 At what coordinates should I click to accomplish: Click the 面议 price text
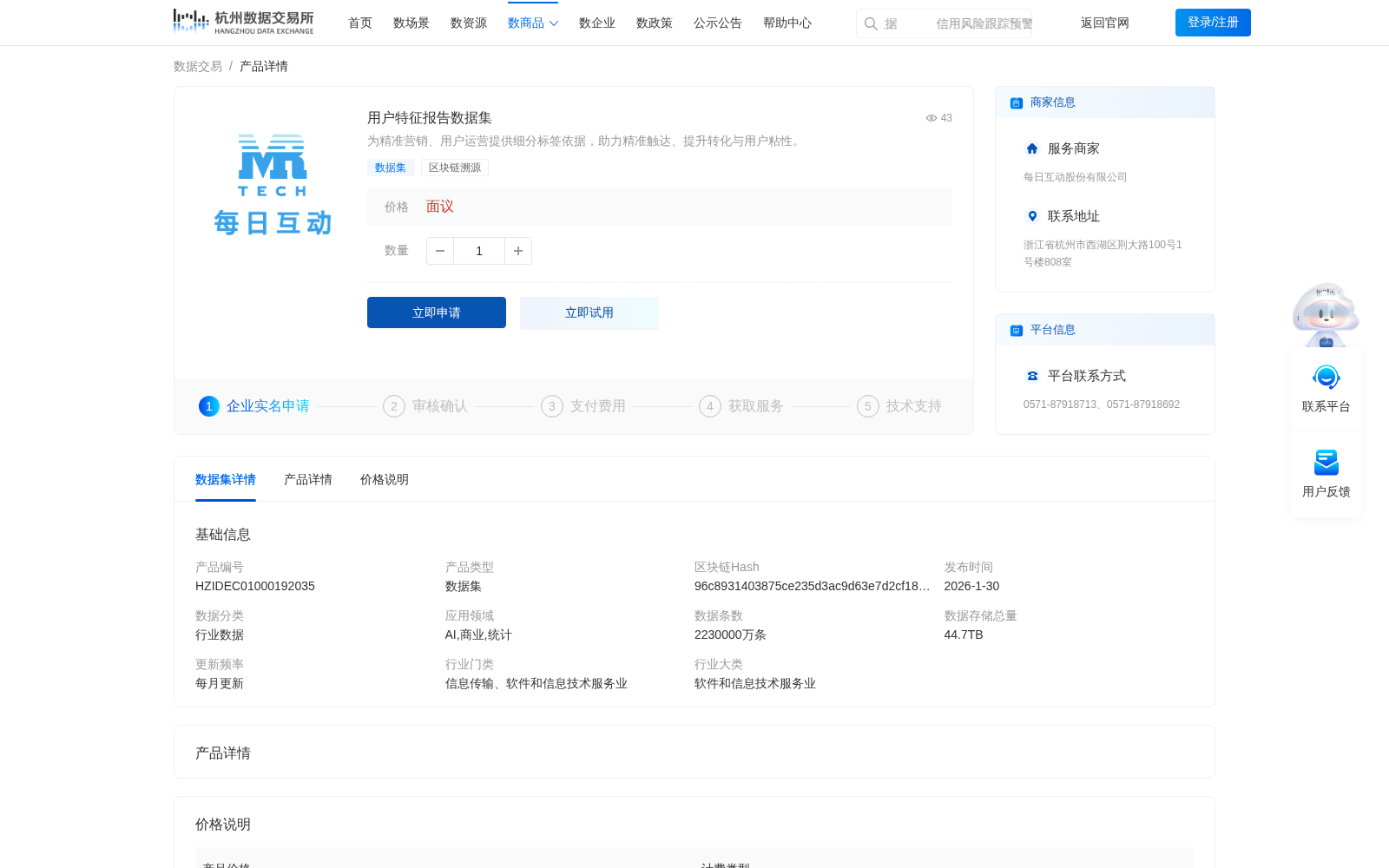440,207
